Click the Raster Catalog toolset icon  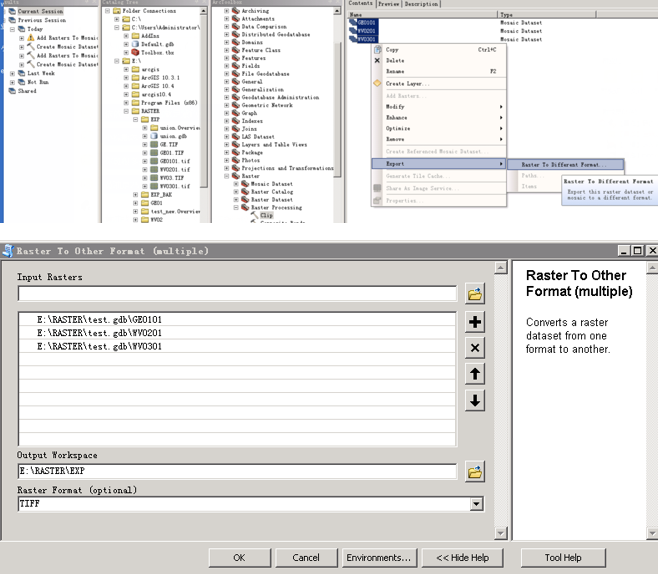point(245,192)
